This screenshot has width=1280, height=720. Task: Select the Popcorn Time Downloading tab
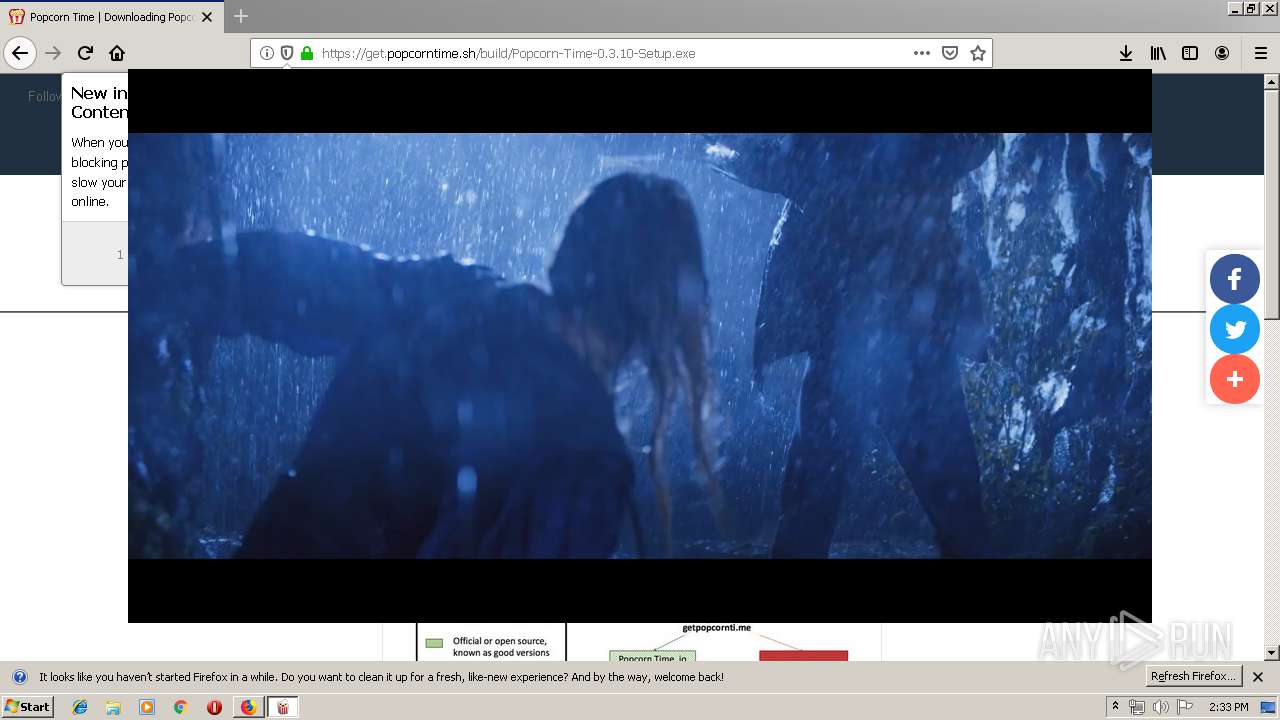click(111, 17)
